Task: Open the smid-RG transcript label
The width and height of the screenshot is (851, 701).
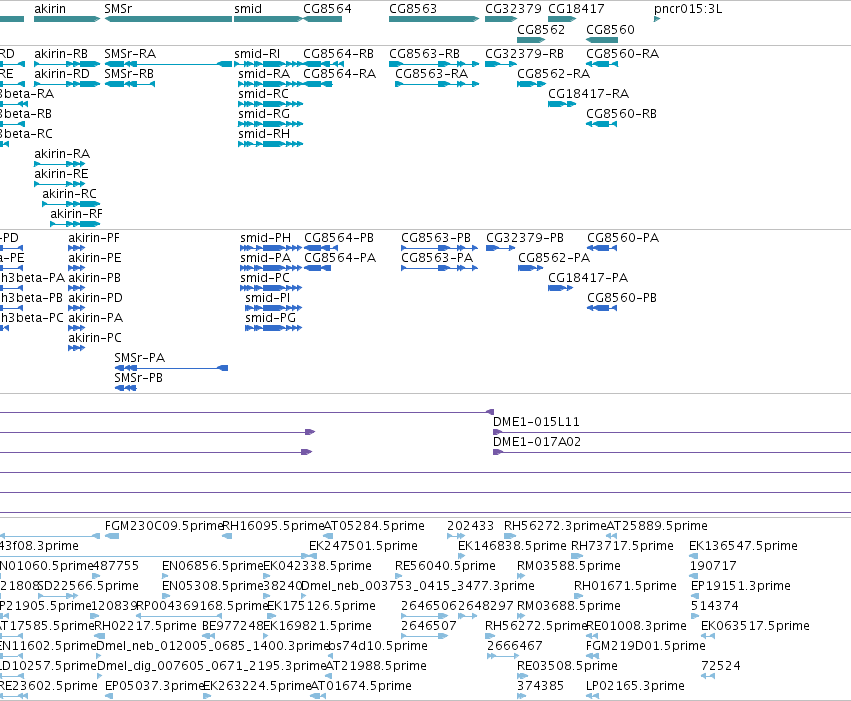Action: (x=264, y=114)
